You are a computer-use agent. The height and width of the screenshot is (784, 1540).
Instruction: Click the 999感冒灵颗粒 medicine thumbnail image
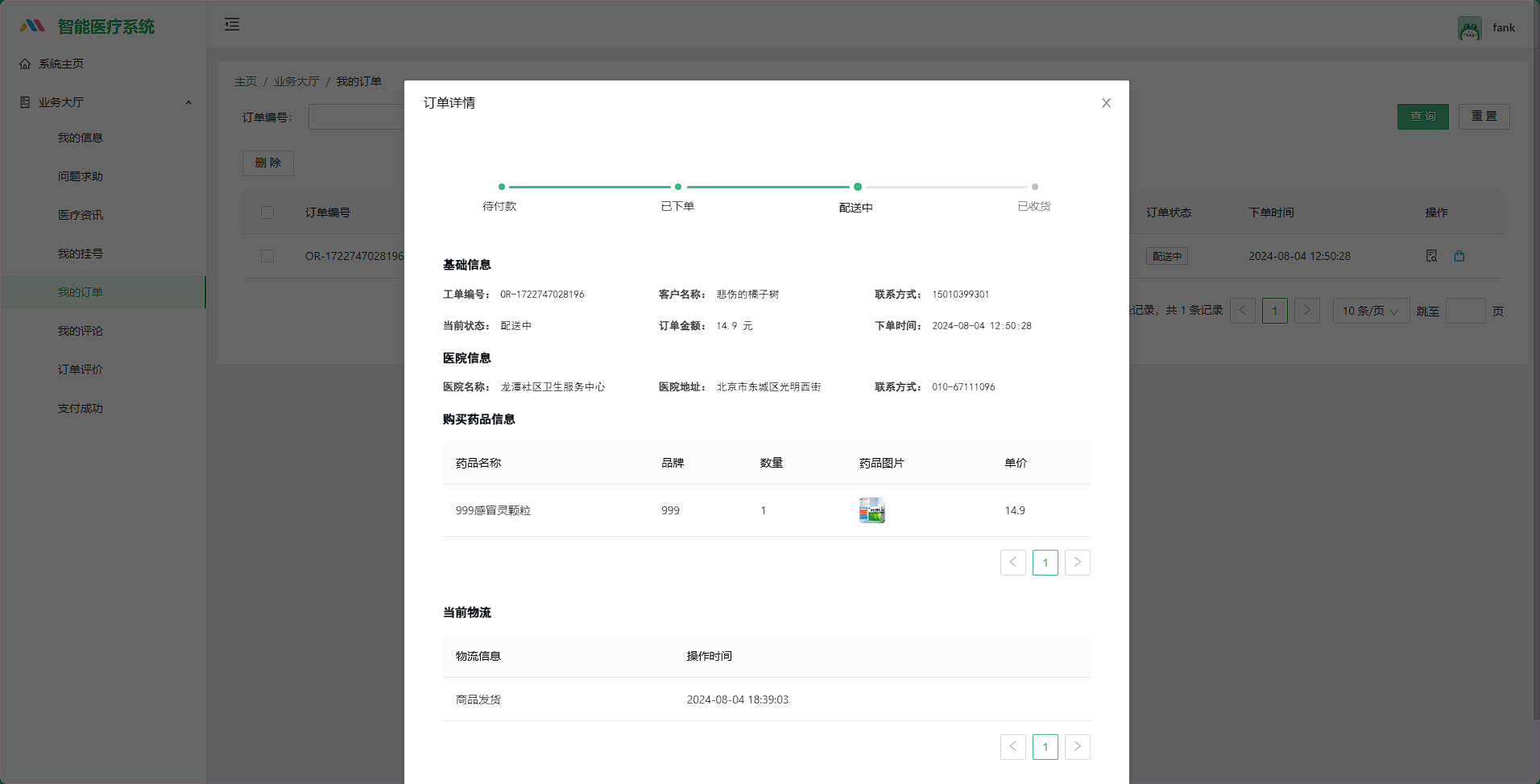point(872,510)
